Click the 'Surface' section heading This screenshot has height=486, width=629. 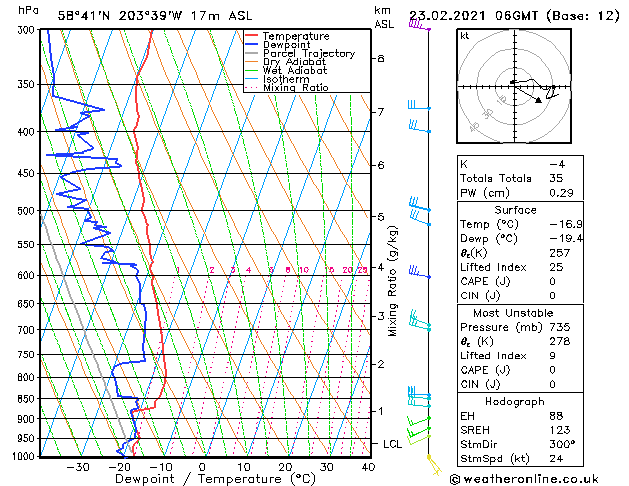[x=515, y=210]
